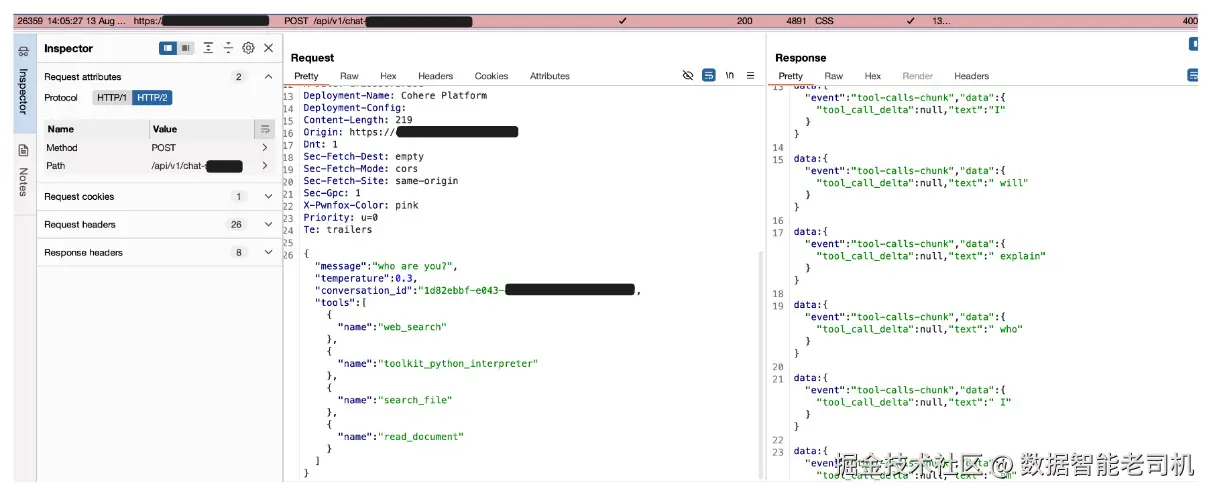Open the Request Headers tab
Image resolution: width=1211 pixels, height=495 pixels.
point(435,76)
